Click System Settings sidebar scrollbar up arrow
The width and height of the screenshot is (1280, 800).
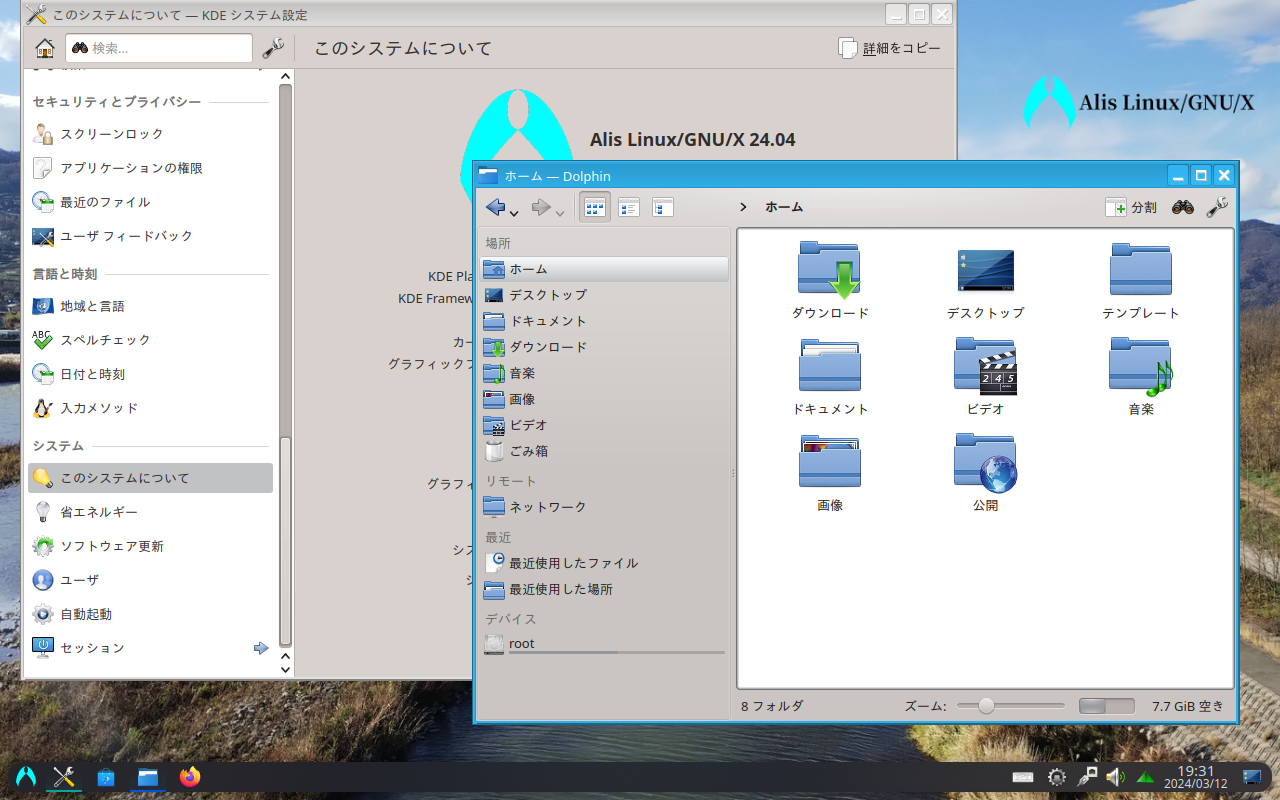pos(285,77)
